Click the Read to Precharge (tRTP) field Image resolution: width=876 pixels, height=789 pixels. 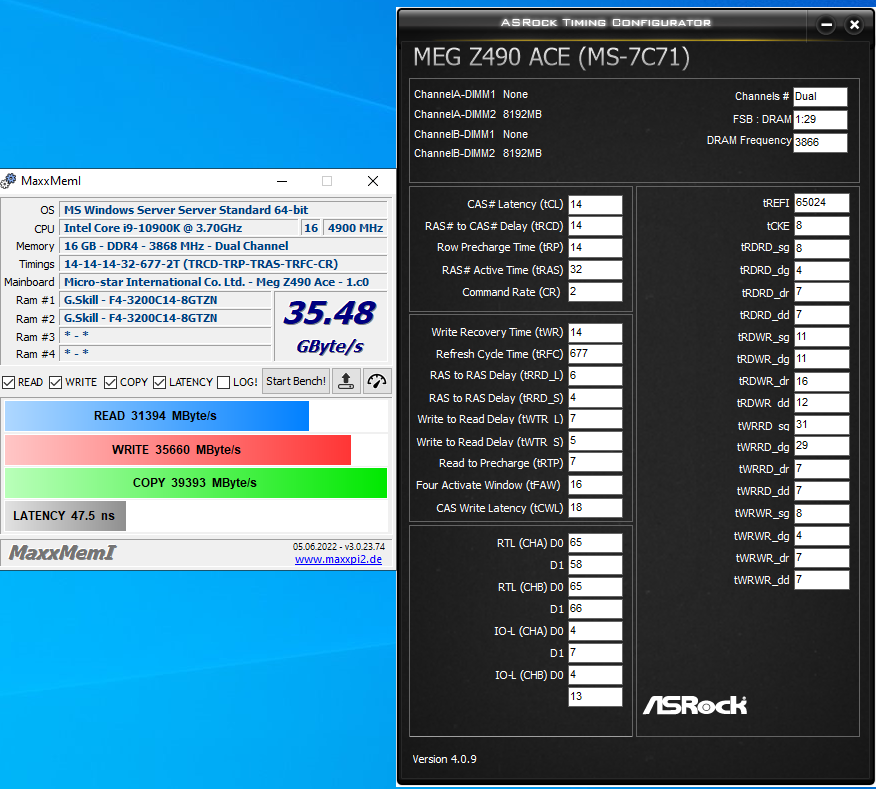(595, 463)
